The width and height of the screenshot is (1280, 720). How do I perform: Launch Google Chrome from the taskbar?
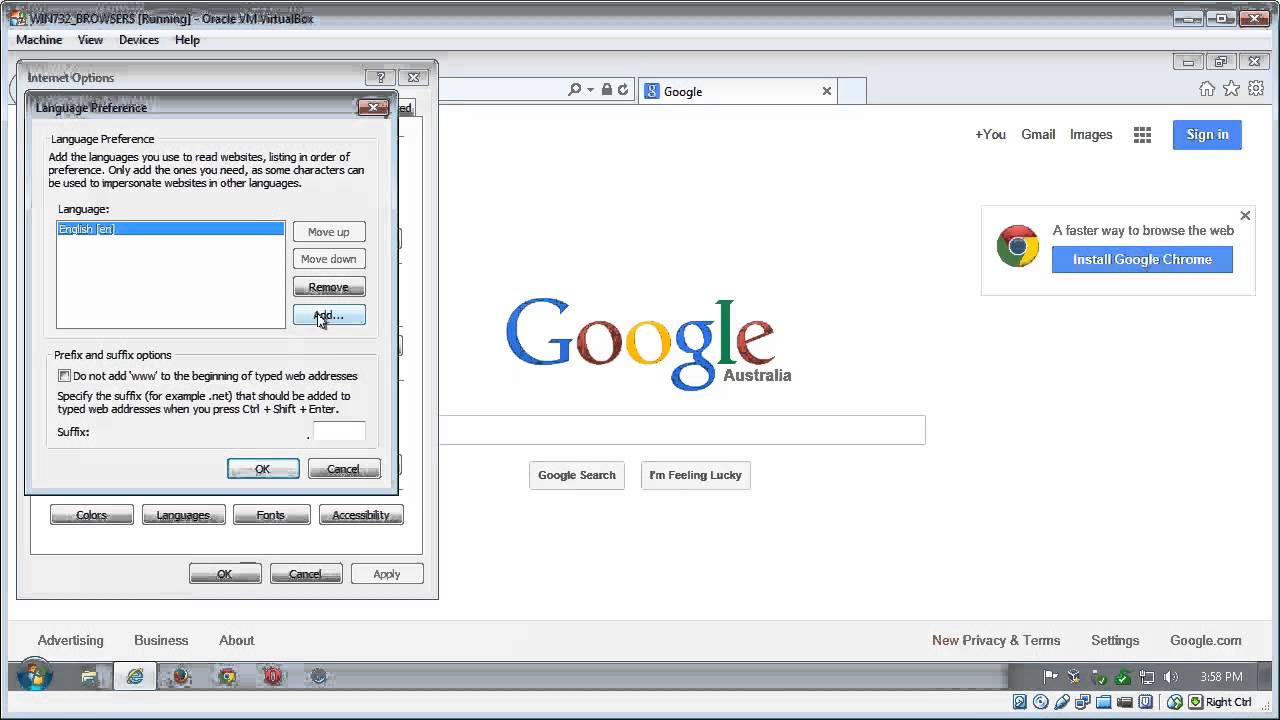click(x=227, y=677)
